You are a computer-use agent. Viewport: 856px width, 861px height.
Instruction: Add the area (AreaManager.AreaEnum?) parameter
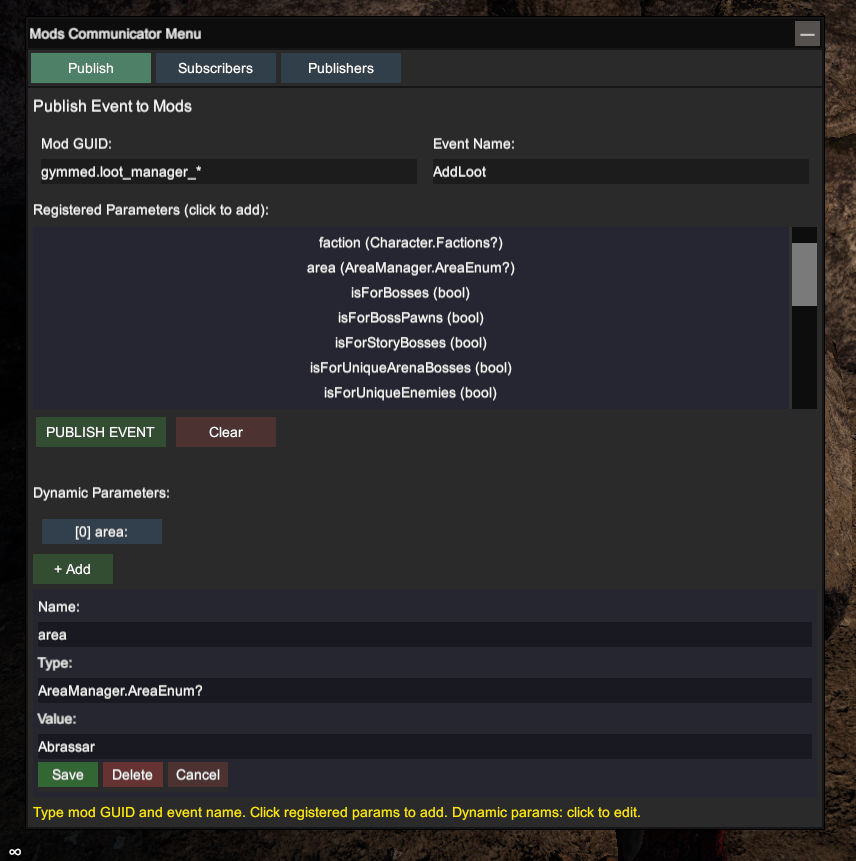pyautogui.click(x=411, y=268)
